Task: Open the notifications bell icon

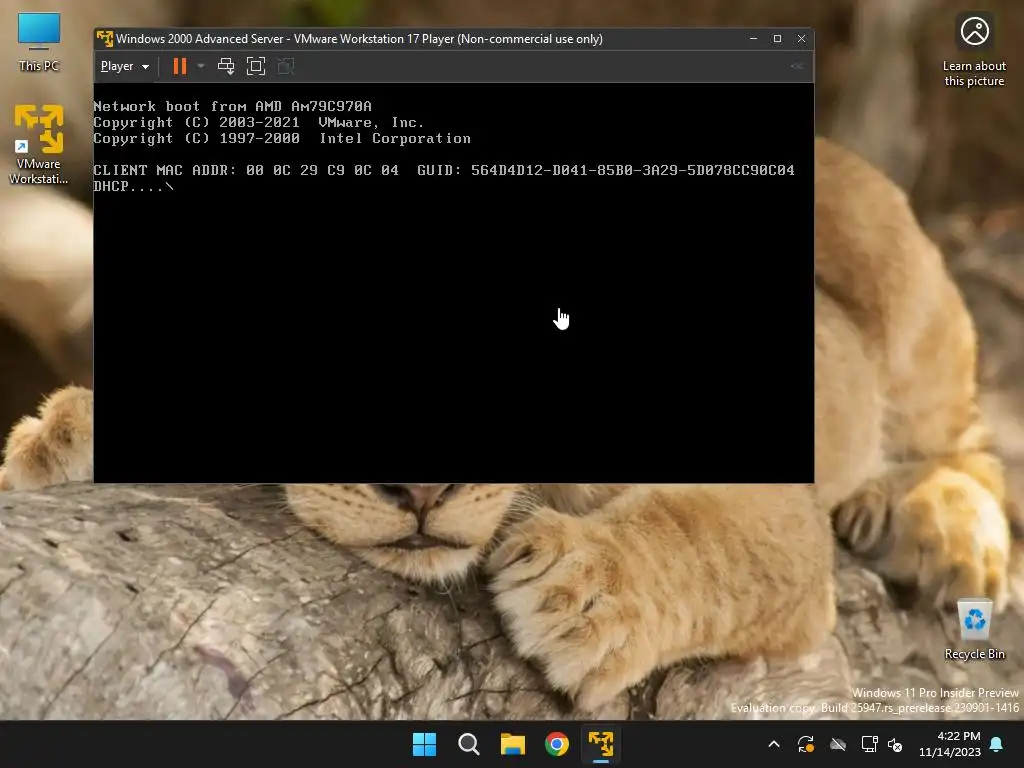Action: coord(997,744)
